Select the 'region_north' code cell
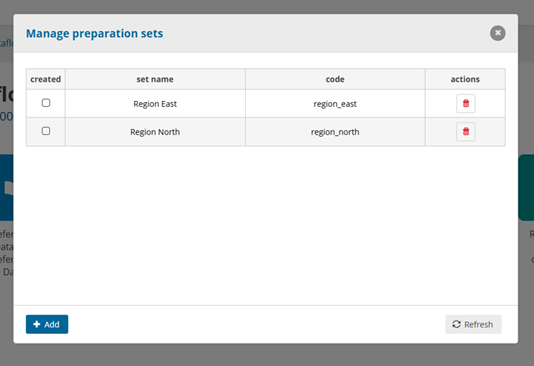Screen dimensions: 534x366 335,132
